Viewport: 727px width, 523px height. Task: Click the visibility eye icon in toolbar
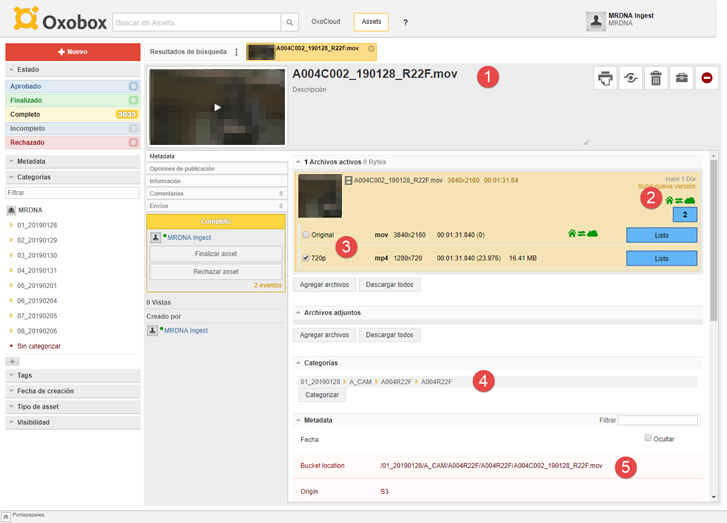tap(631, 78)
